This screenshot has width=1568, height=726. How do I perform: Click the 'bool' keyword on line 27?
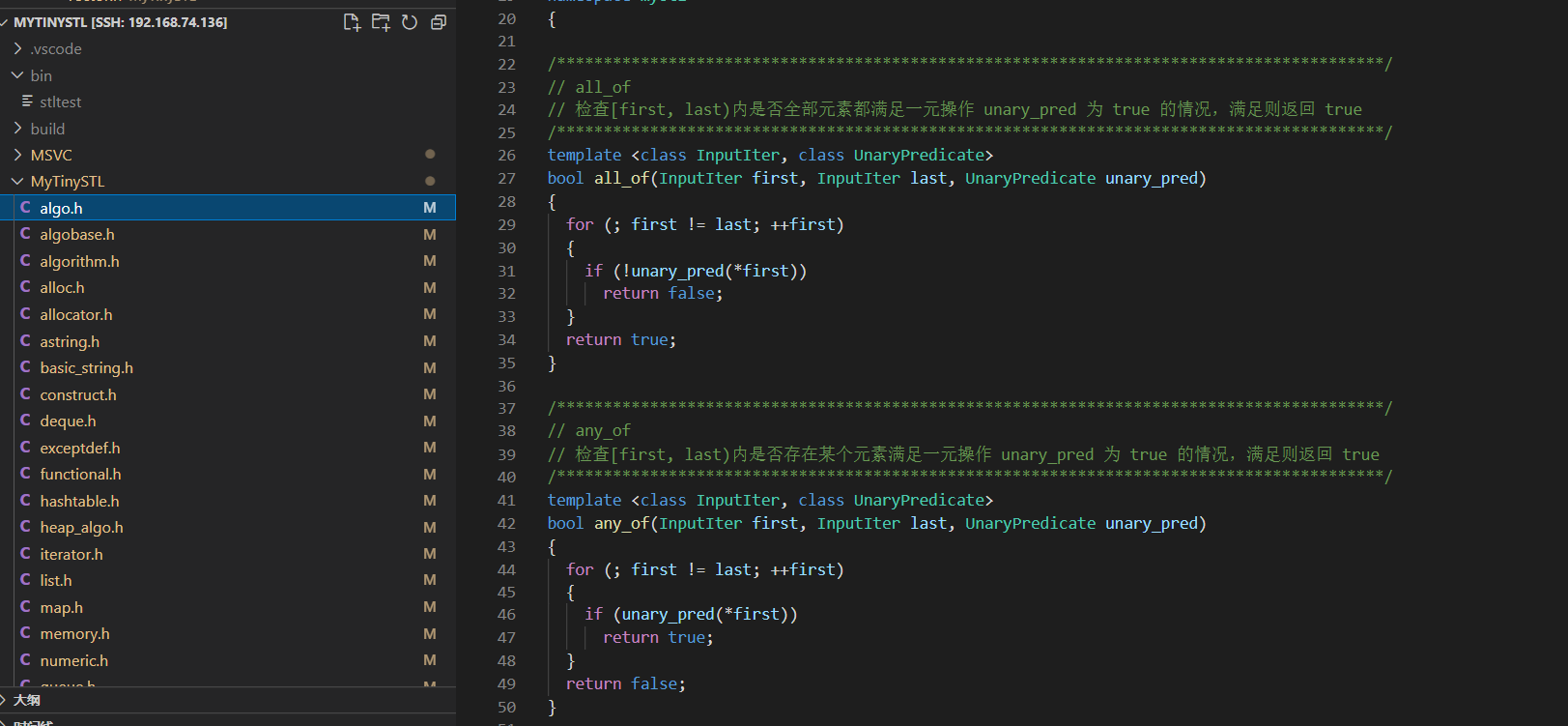pyautogui.click(x=565, y=178)
